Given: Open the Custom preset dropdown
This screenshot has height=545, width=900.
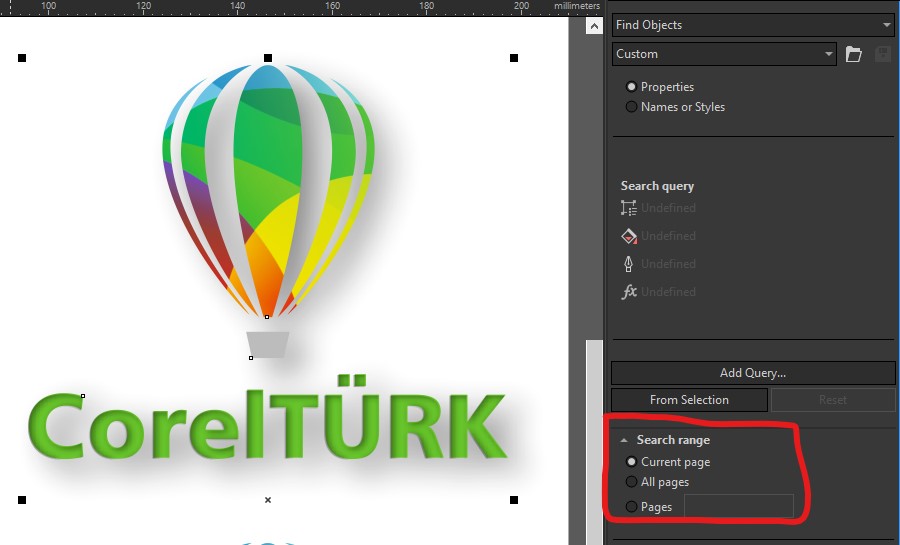Looking at the screenshot, I should [x=724, y=54].
